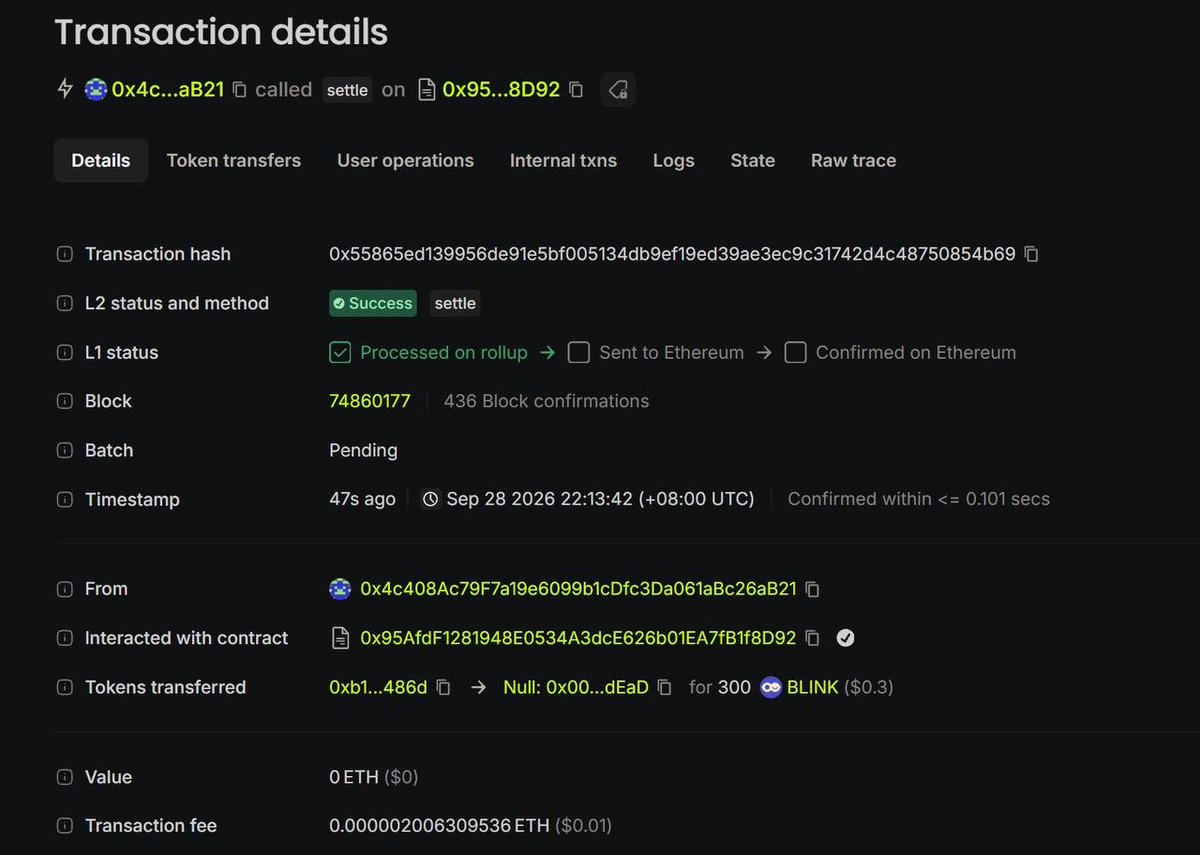Switch to the Token transfers tab

pos(234,160)
